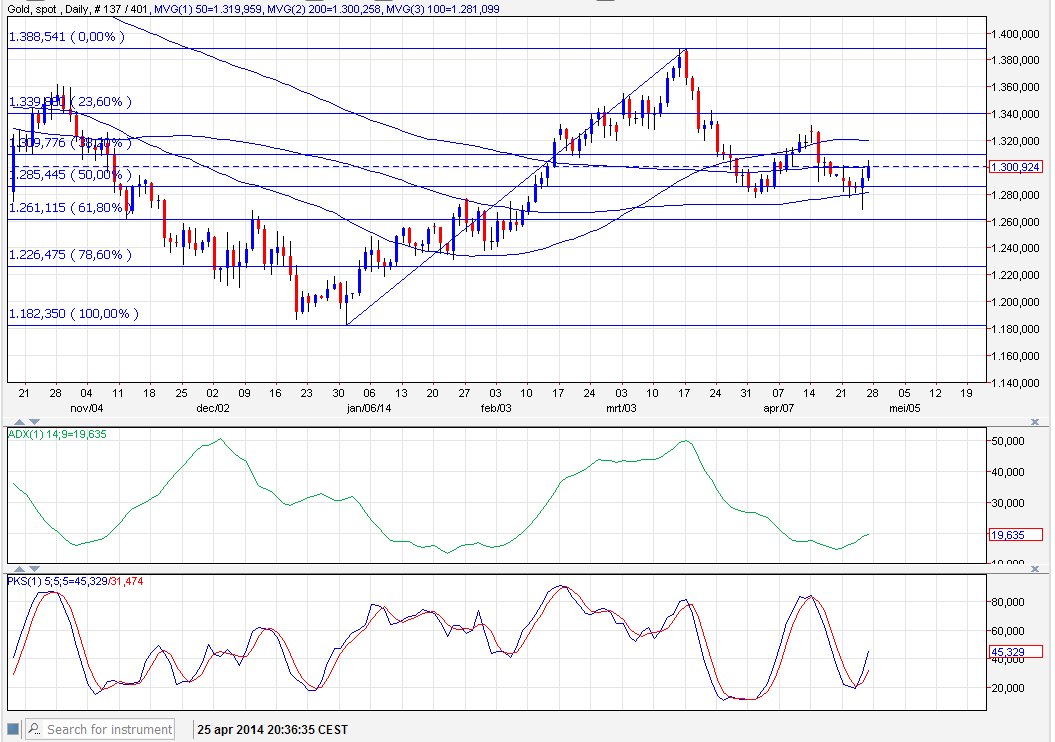This screenshot has width=1055, height=742.
Task: Click the magnifier search icon
Action: [34, 729]
